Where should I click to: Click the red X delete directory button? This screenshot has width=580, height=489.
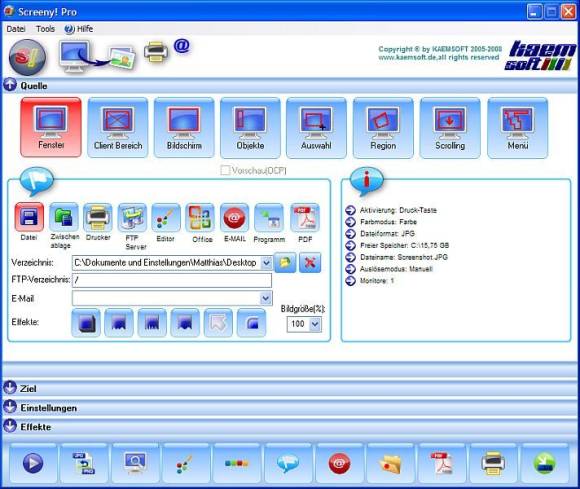(310, 263)
